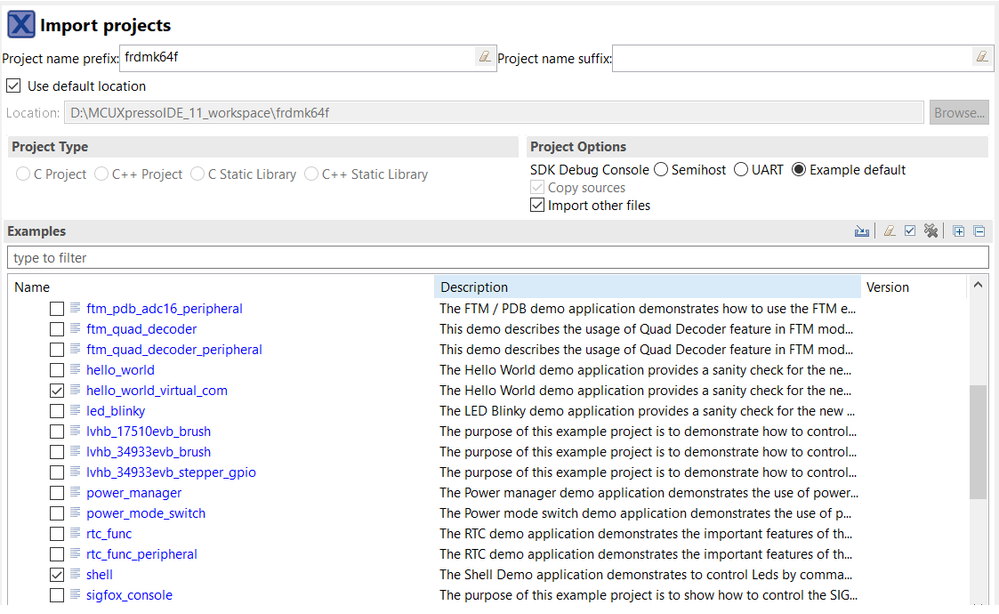Image resolution: width=999 pixels, height=614 pixels.
Task: Uncheck the shell example checkbox
Action: pyautogui.click(x=57, y=575)
